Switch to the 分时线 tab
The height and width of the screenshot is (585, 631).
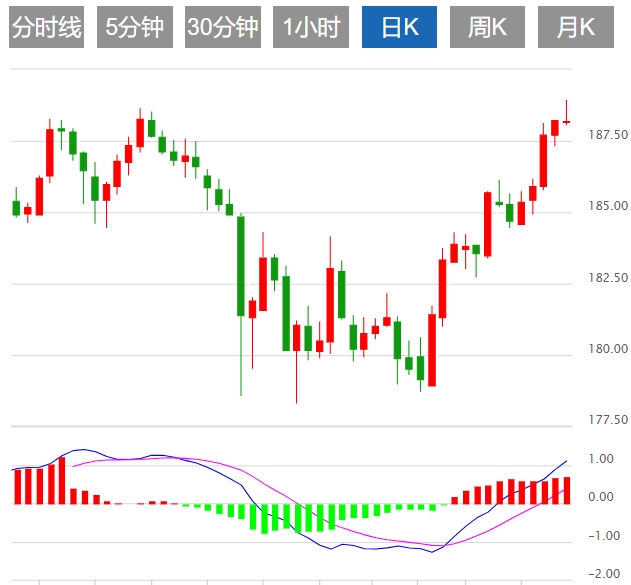point(46,28)
